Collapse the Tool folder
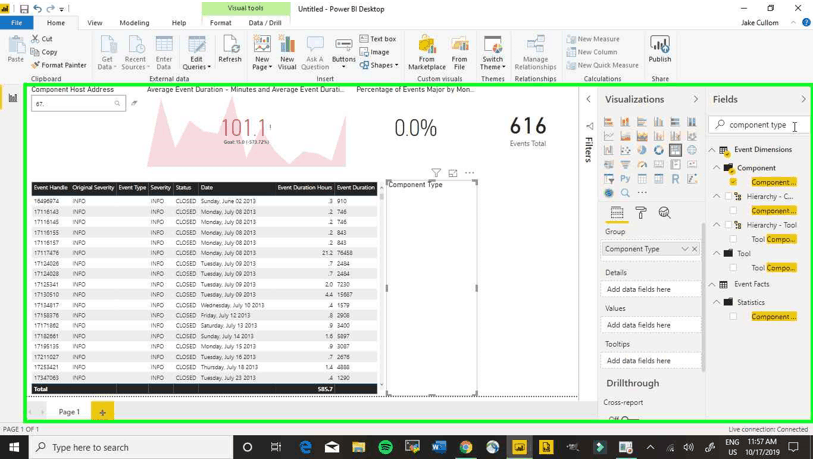Screen dimensions: 815x459 (716, 253)
